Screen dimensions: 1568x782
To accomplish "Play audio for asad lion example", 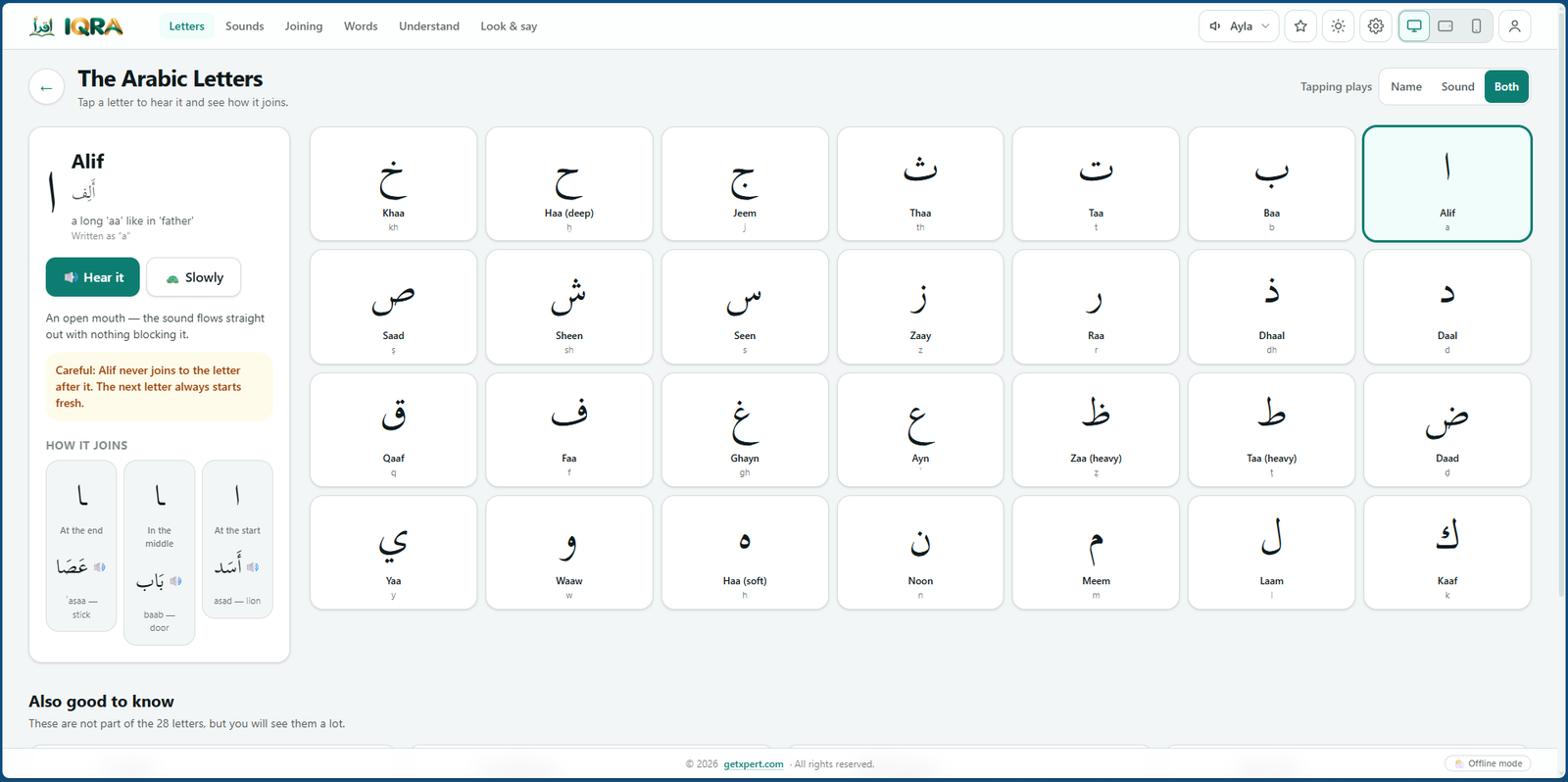I will coord(253,566).
